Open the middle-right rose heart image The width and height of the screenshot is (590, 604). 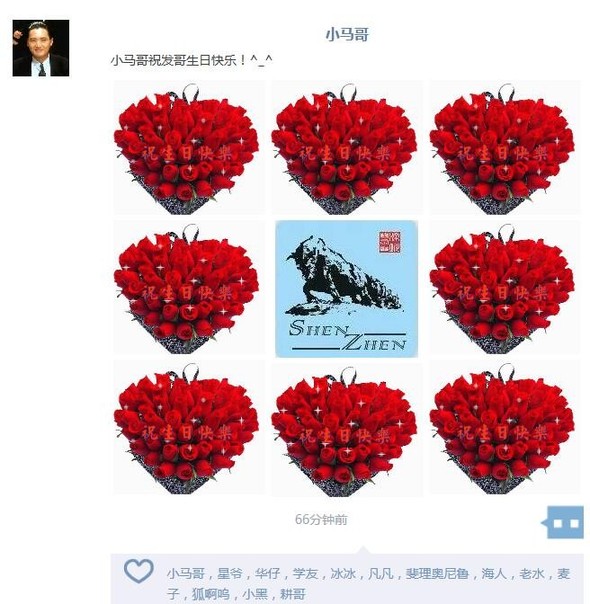505,287
